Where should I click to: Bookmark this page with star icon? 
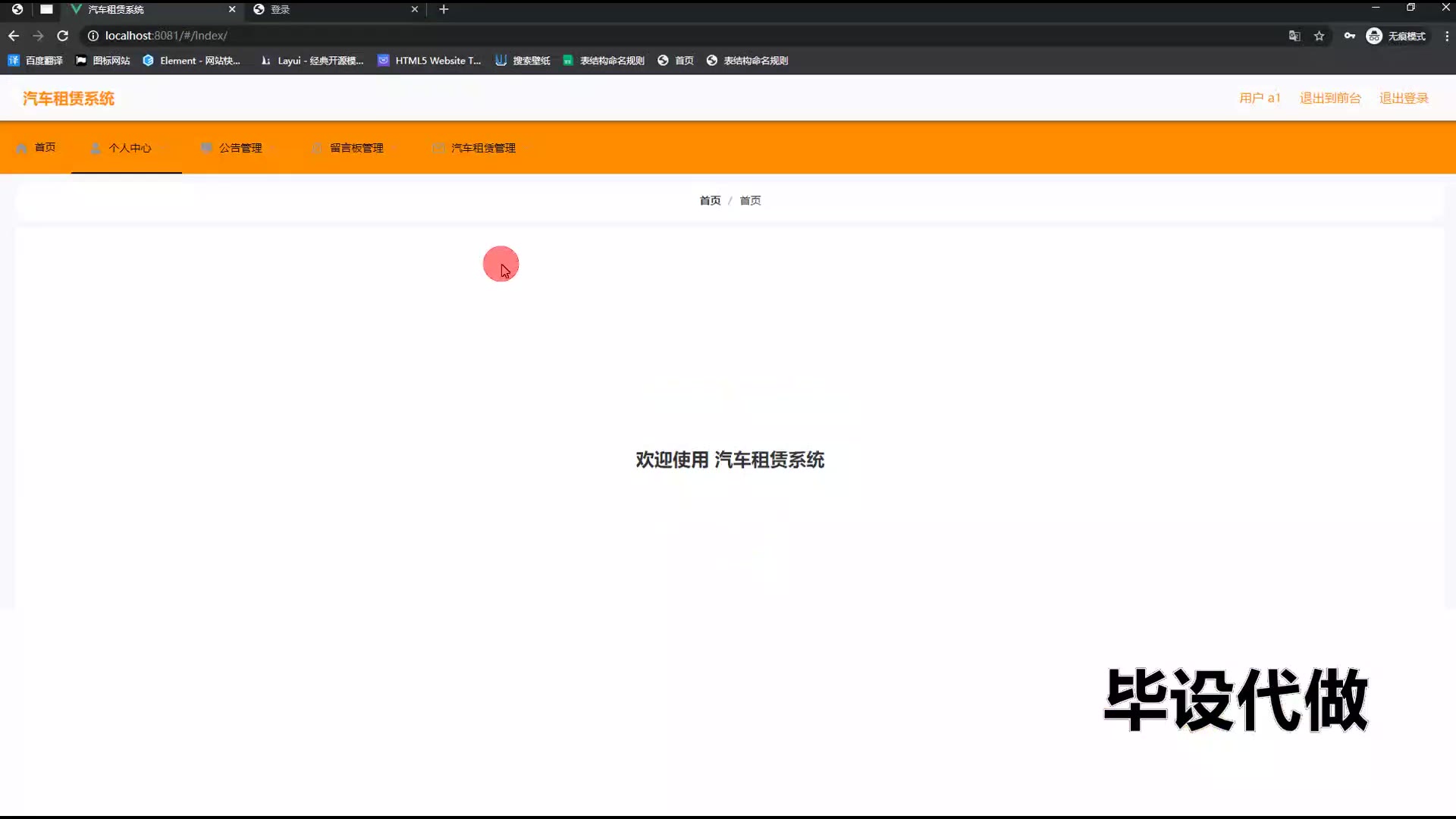1319,36
